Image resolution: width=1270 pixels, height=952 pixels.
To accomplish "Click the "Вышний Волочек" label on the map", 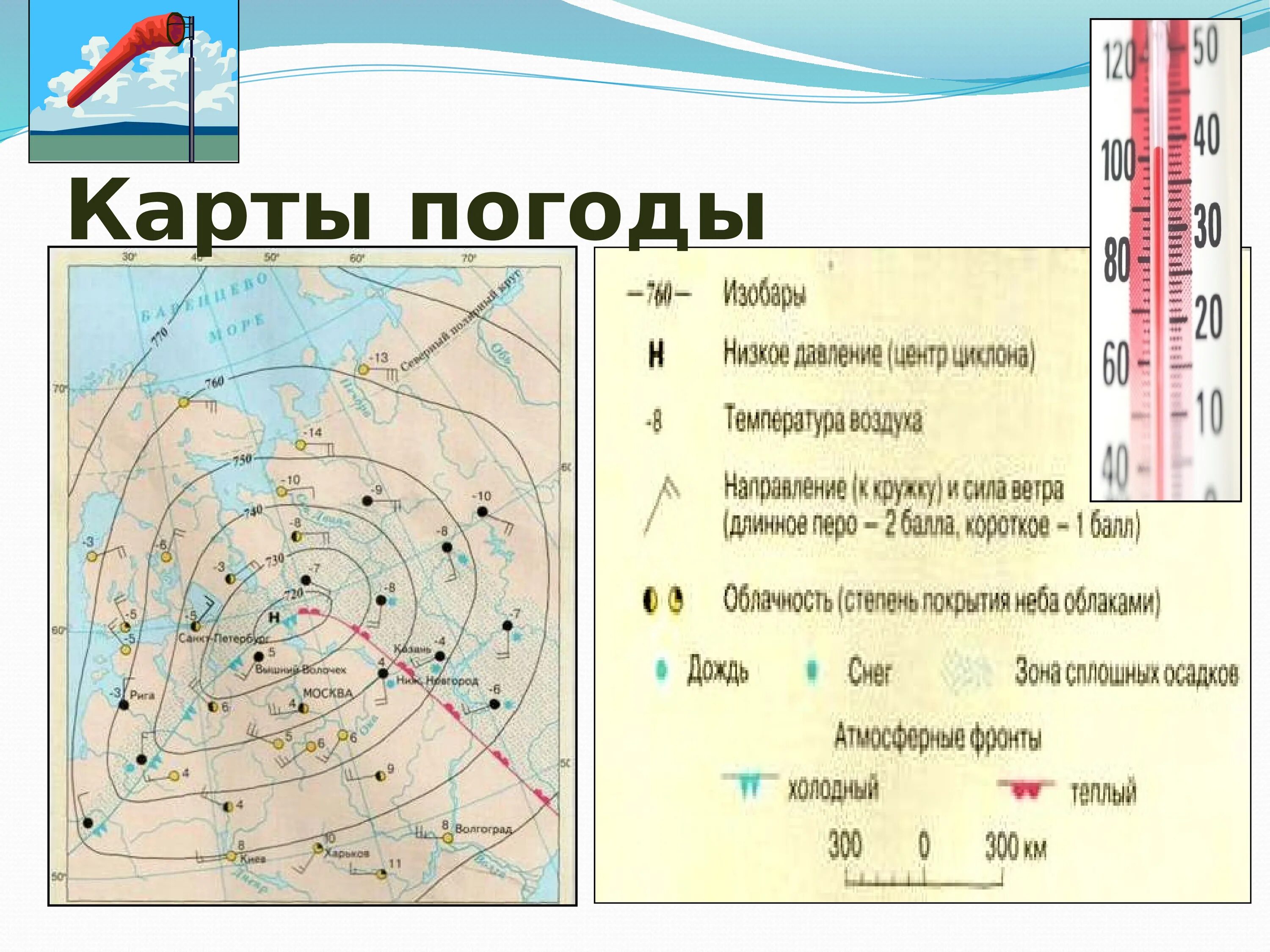I will point(301,670).
